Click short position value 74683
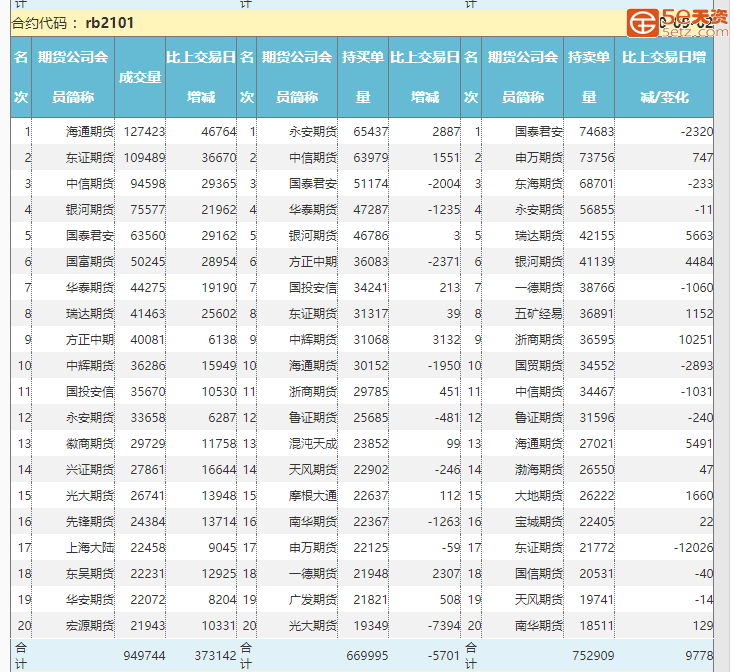This screenshot has height=672, width=734. pyautogui.click(x=596, y=132)
